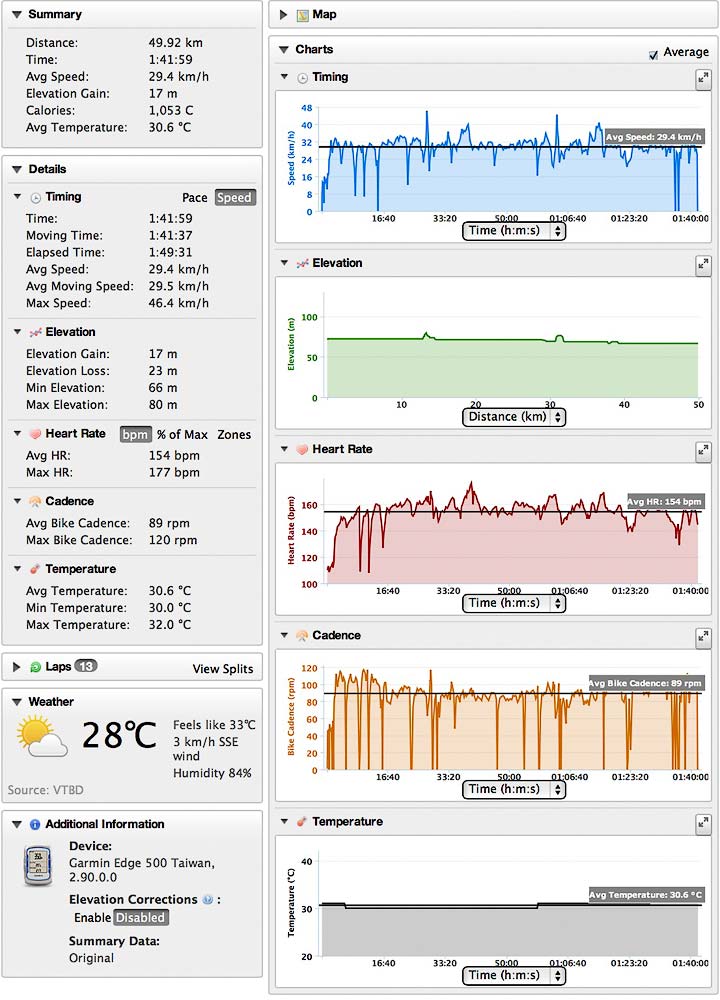Click the Avg Temperature: 30.6 °C chart label

point(646,895)
